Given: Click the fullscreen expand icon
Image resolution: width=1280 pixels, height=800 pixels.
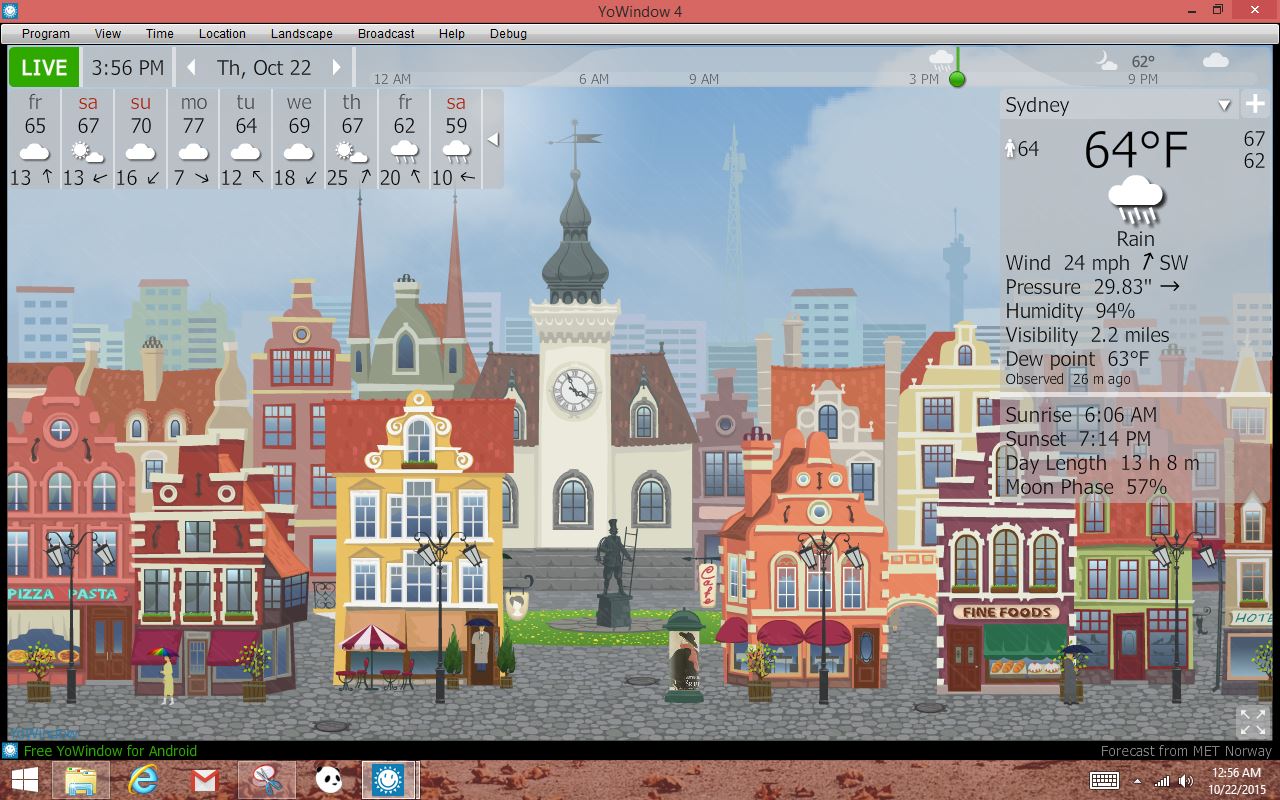Looking at the screenshot, I should (1252, 721).
